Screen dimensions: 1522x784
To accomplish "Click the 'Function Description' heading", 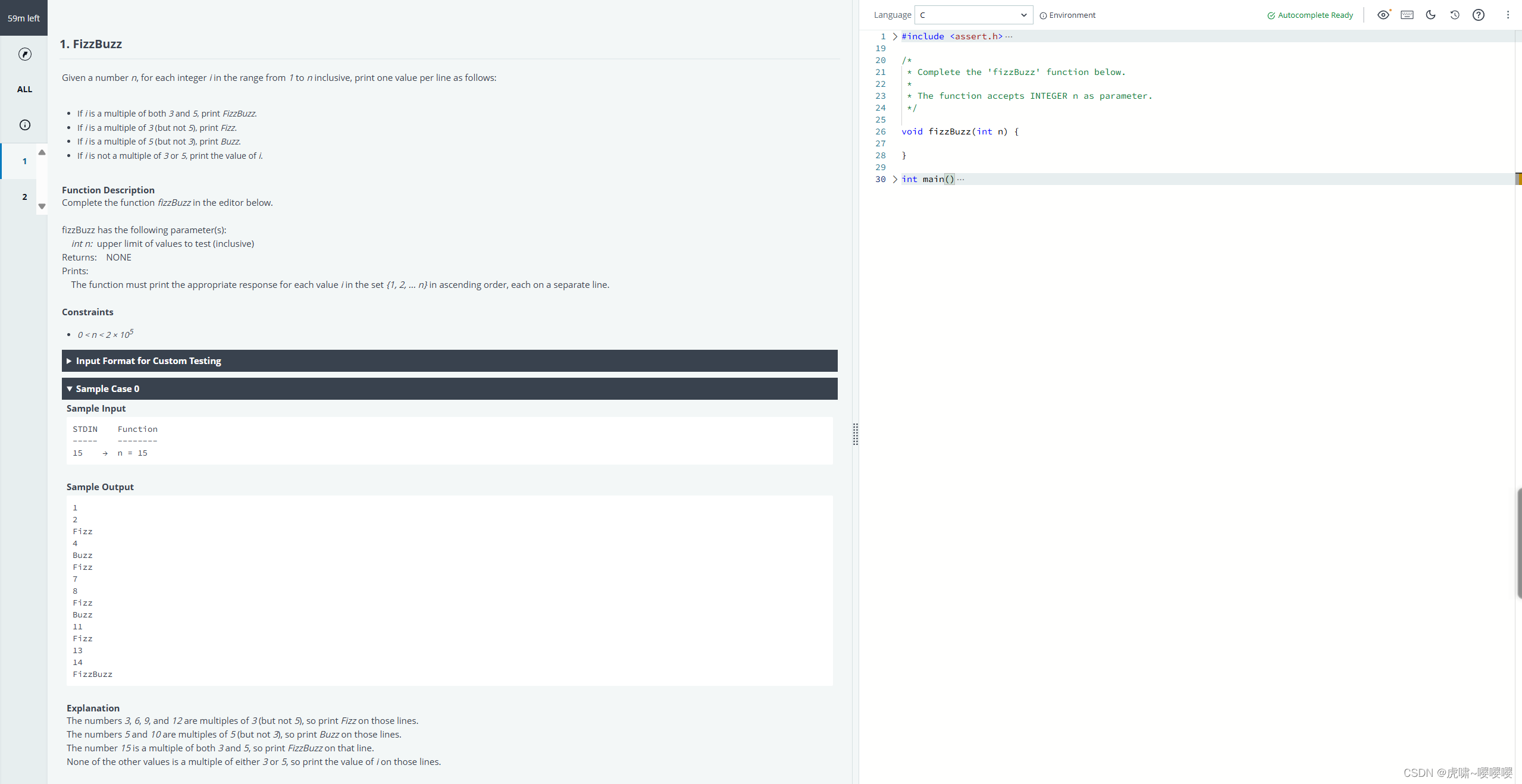I will 108,190.
